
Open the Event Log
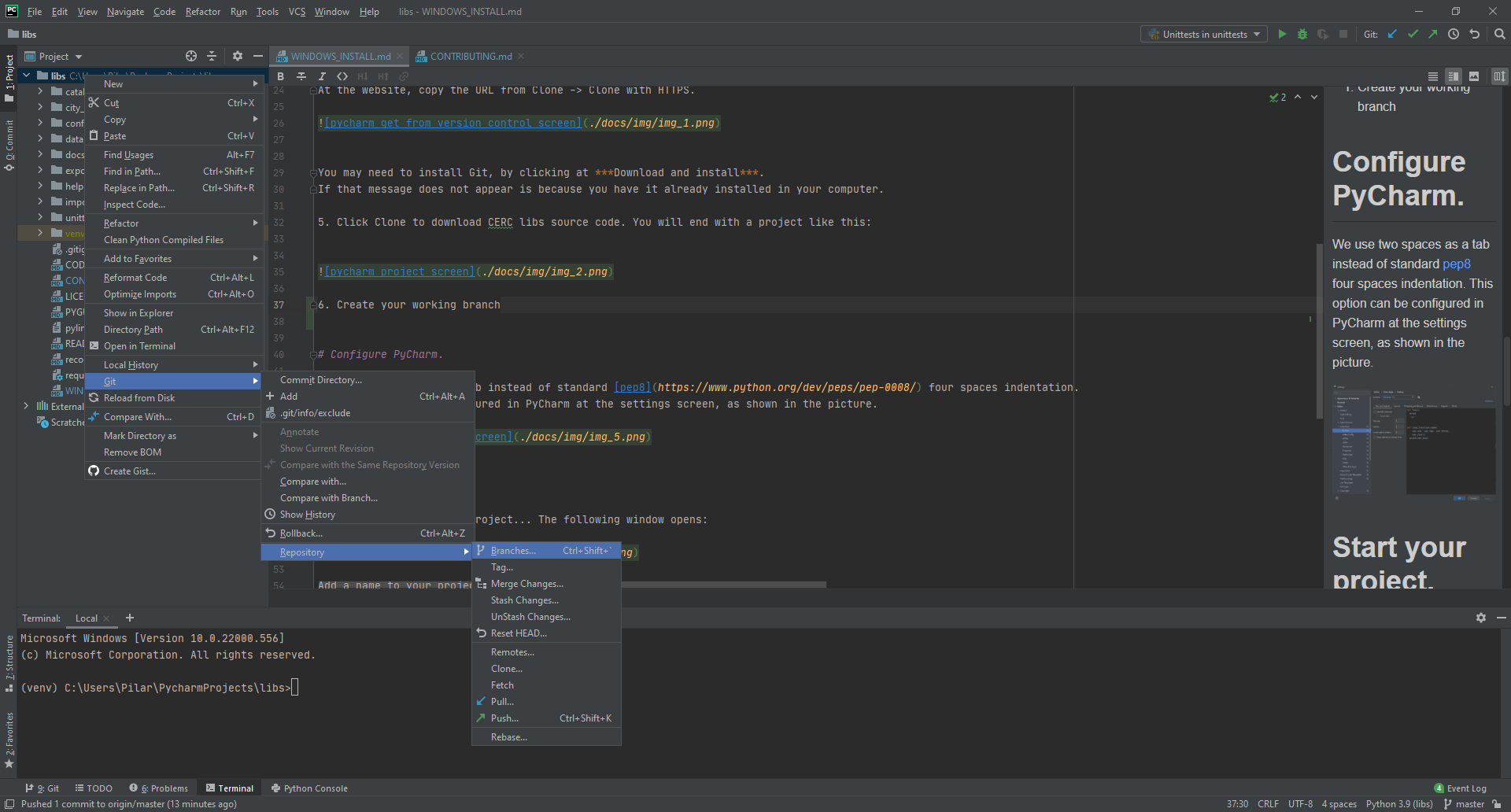pyautogui.click(x=1461, y=788)
